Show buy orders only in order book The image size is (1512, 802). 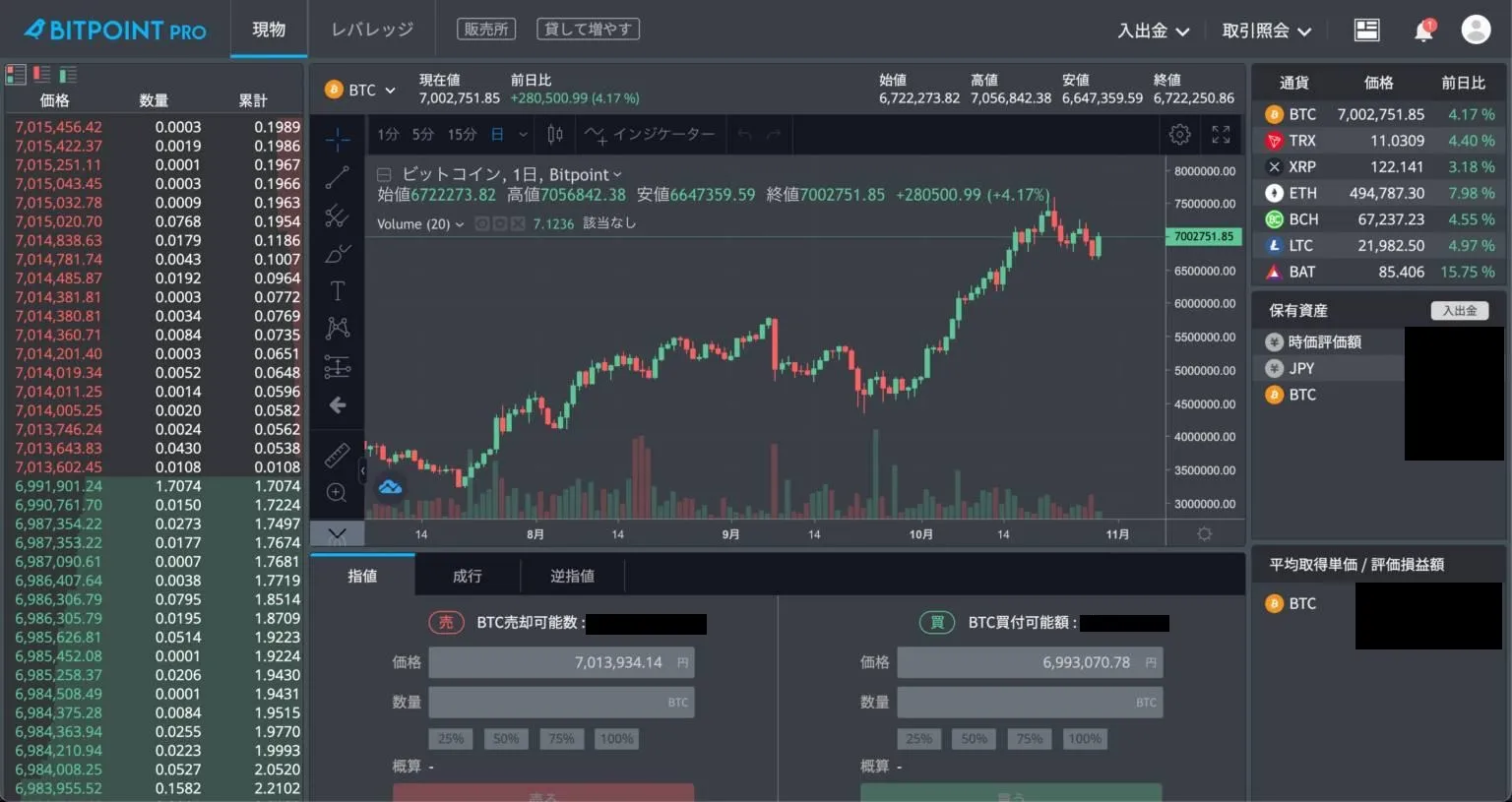coord(68,74)
